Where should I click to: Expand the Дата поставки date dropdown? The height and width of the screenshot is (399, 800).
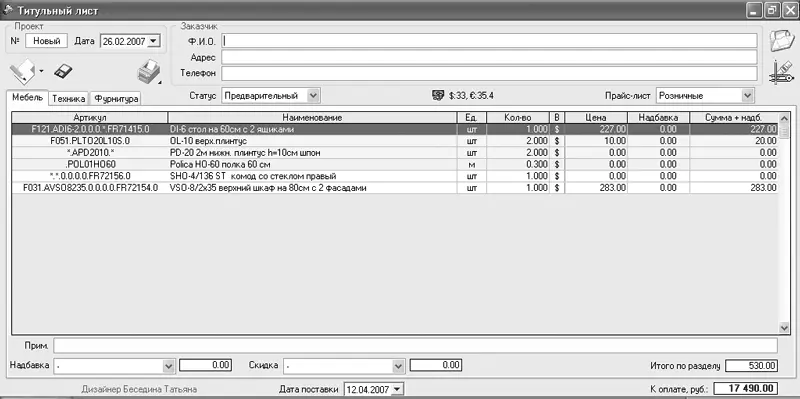click(x=397, y=389)
